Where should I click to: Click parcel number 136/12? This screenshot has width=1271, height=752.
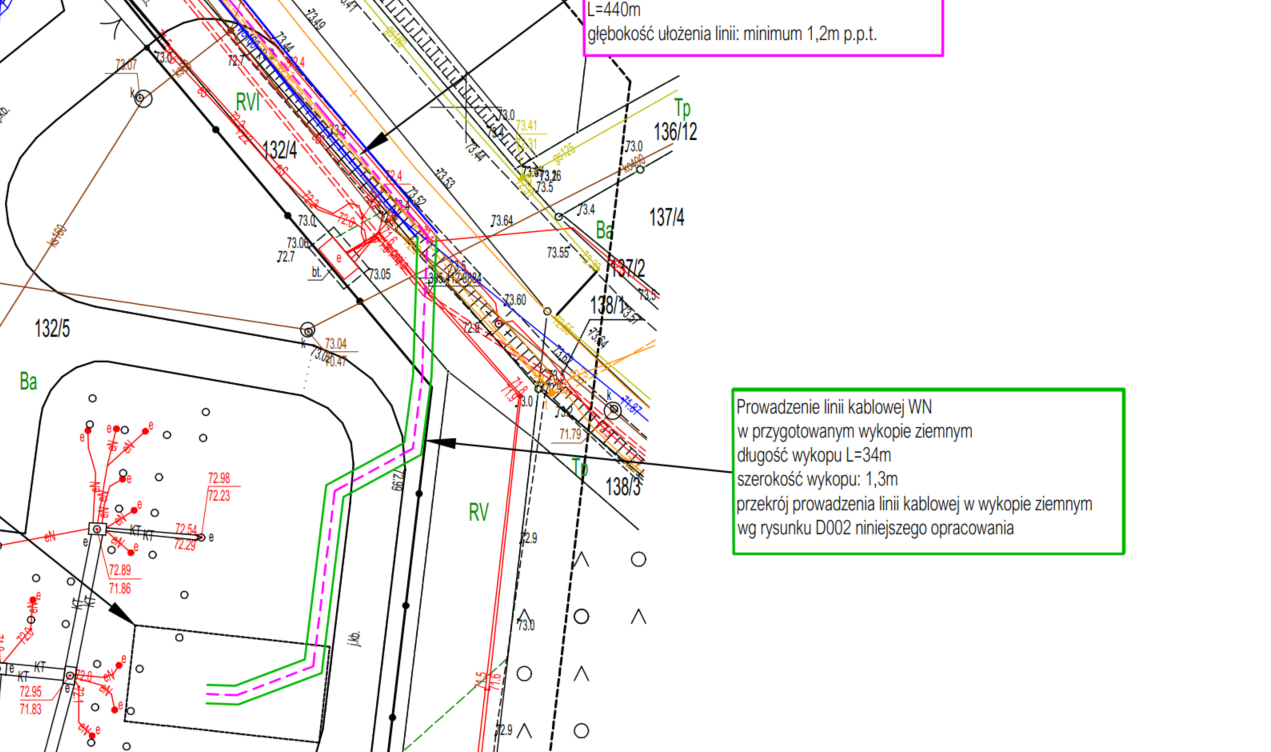point(675,131)
